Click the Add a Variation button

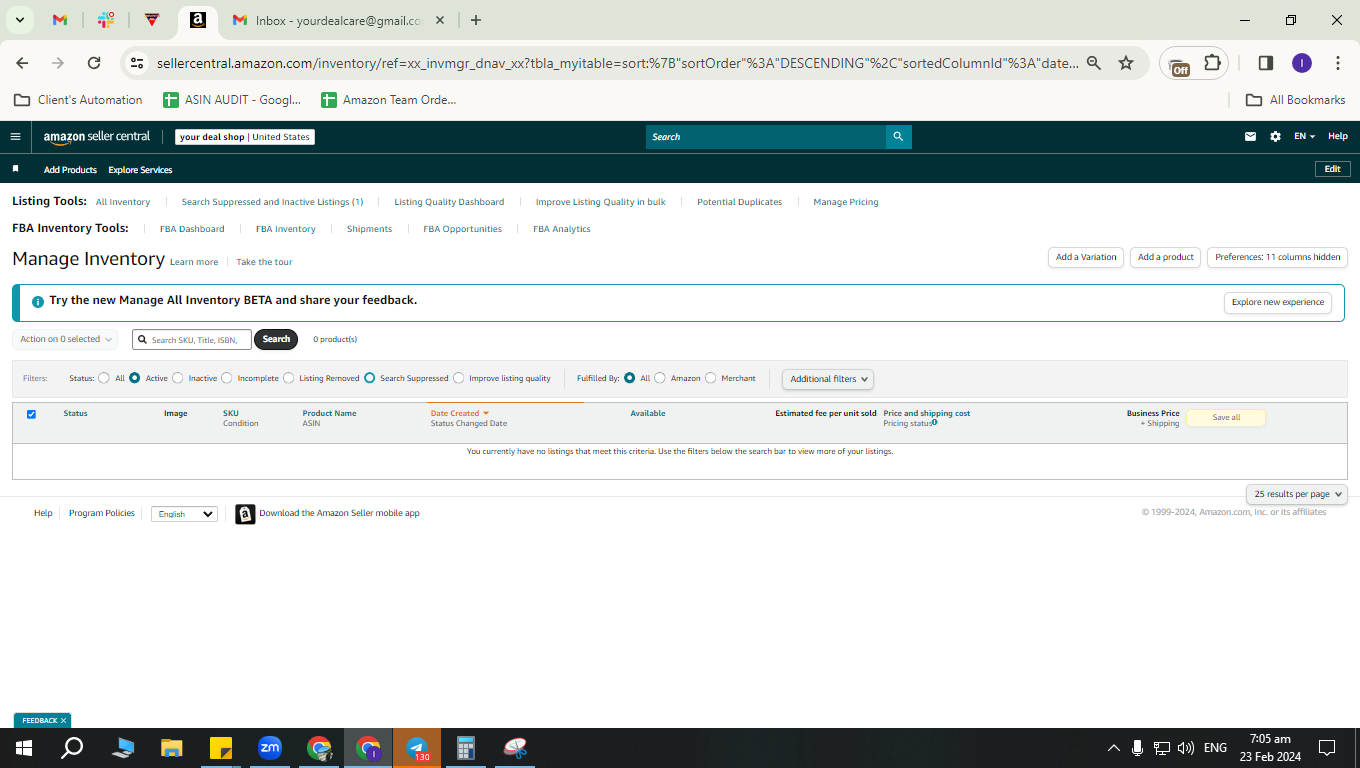pos(1086,257)
